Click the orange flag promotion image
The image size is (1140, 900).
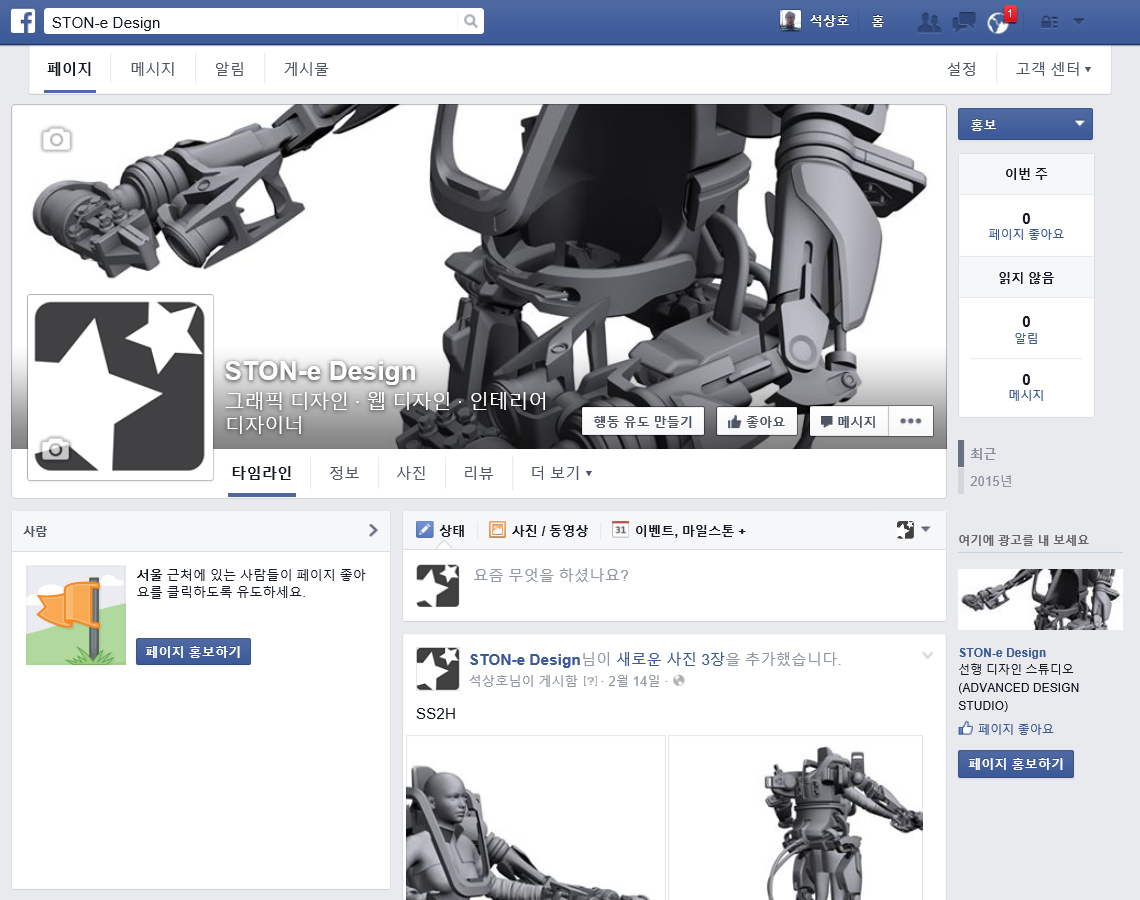click(76, 615)
